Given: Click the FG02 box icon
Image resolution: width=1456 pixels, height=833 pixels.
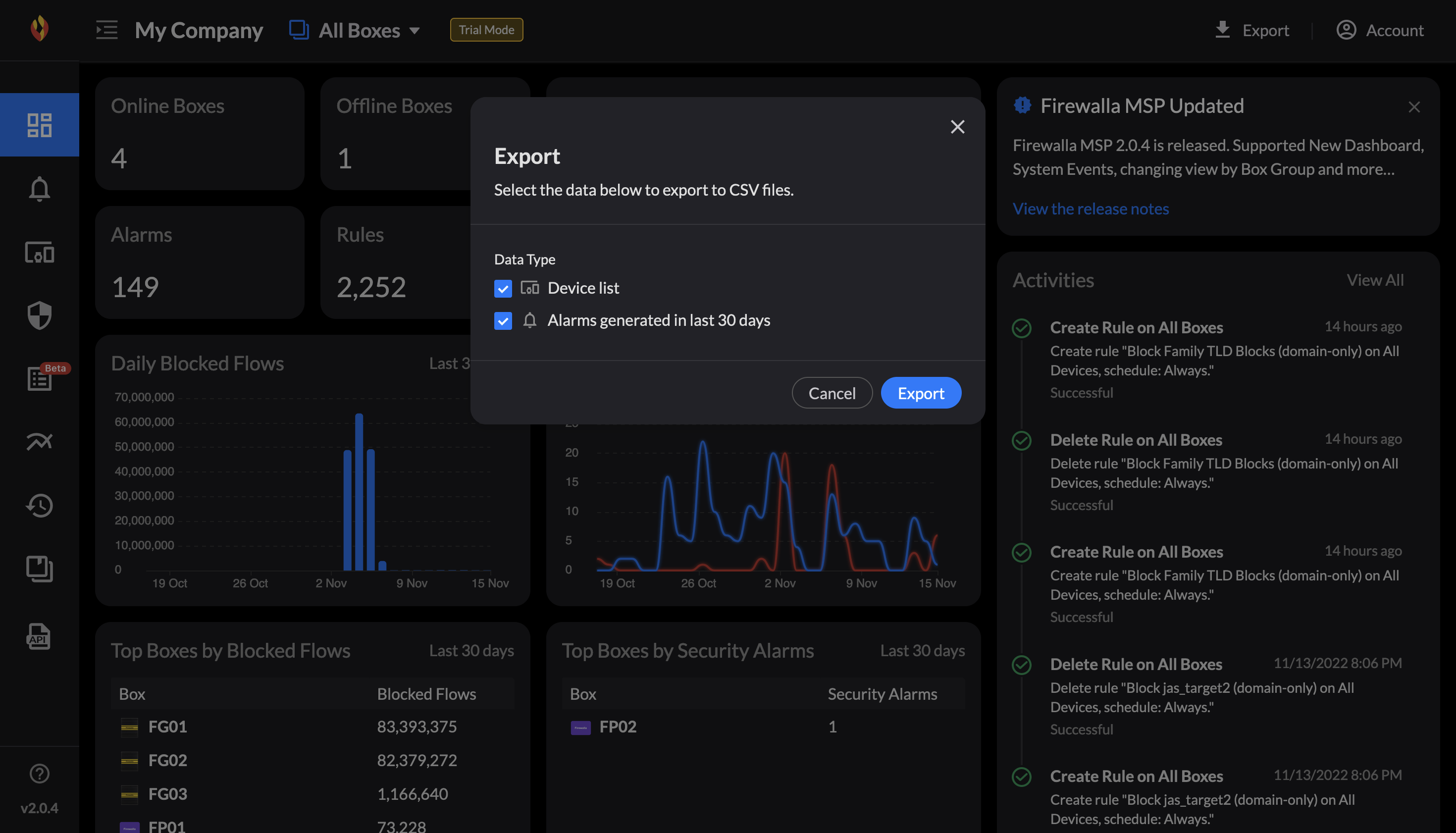Looking at the screenshot, I should click(x=130, y=761).
